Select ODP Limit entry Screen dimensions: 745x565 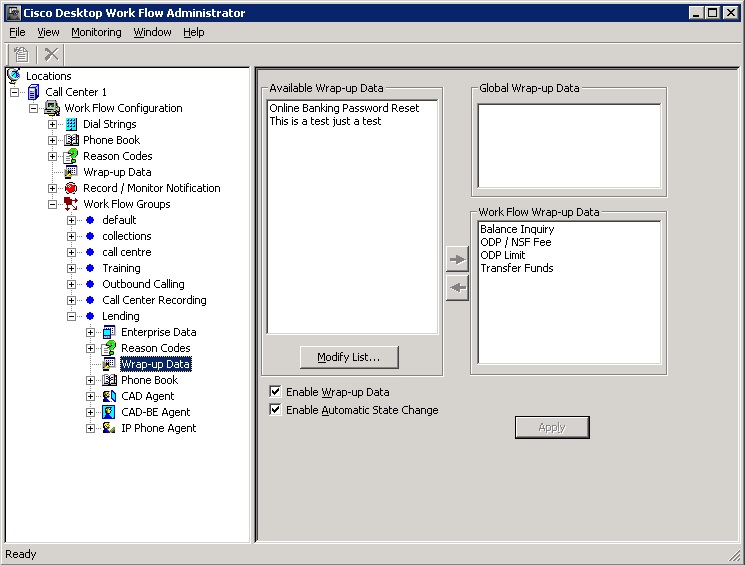(x=503, y=255)
